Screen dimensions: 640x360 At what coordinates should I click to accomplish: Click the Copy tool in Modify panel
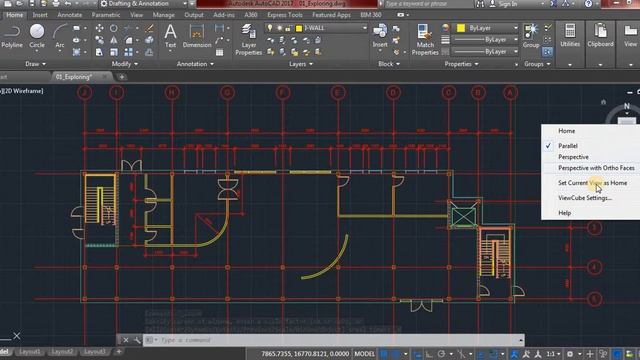click(x=99, y=40)
